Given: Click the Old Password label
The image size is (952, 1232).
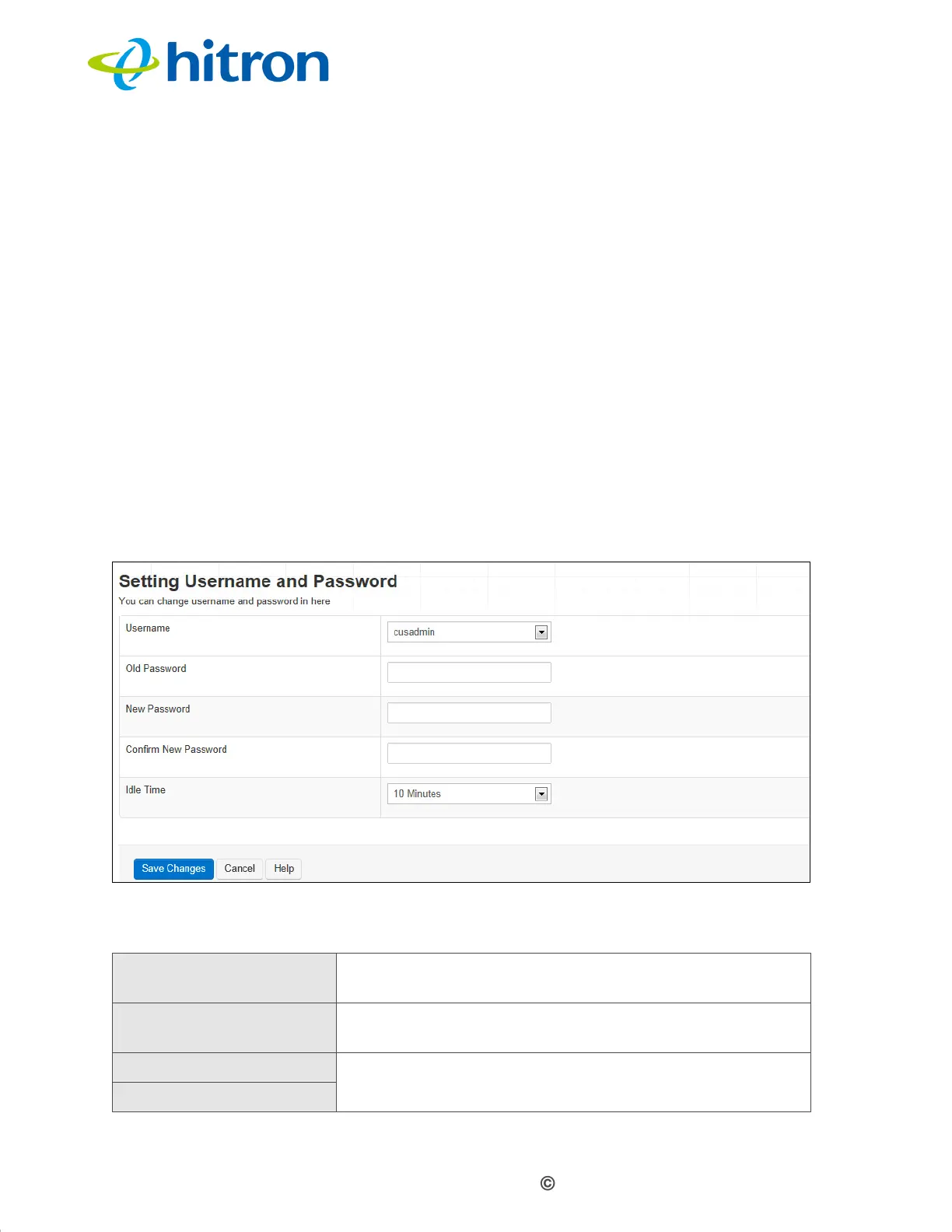Looking at the screenshot, I should coord(156,669).
